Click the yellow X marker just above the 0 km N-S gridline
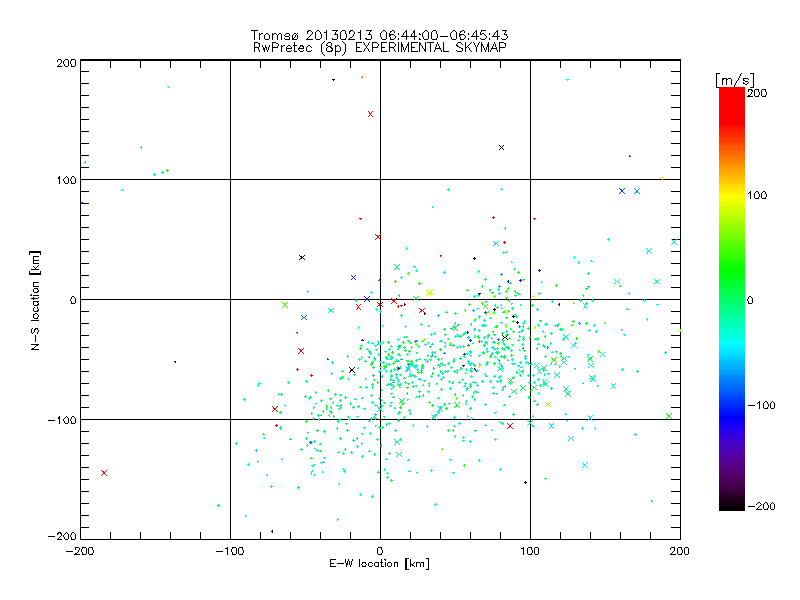This screenshot has height=600, width=800. coord(430,292)
